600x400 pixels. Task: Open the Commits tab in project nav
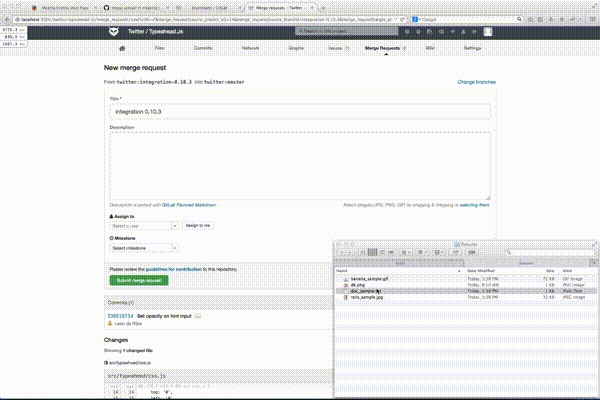pos(202,47)
